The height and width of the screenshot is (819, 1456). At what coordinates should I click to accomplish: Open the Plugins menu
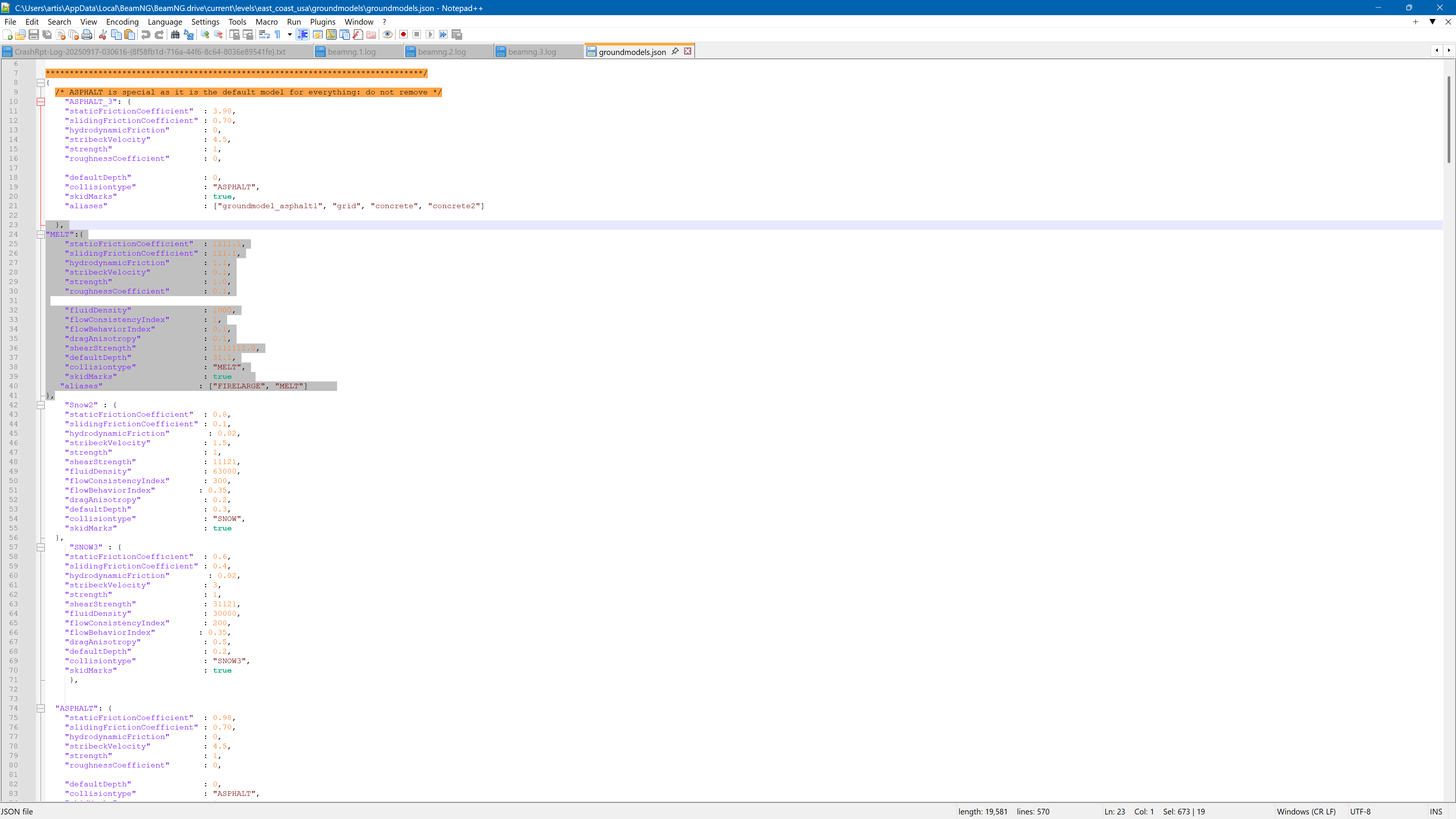322,22
